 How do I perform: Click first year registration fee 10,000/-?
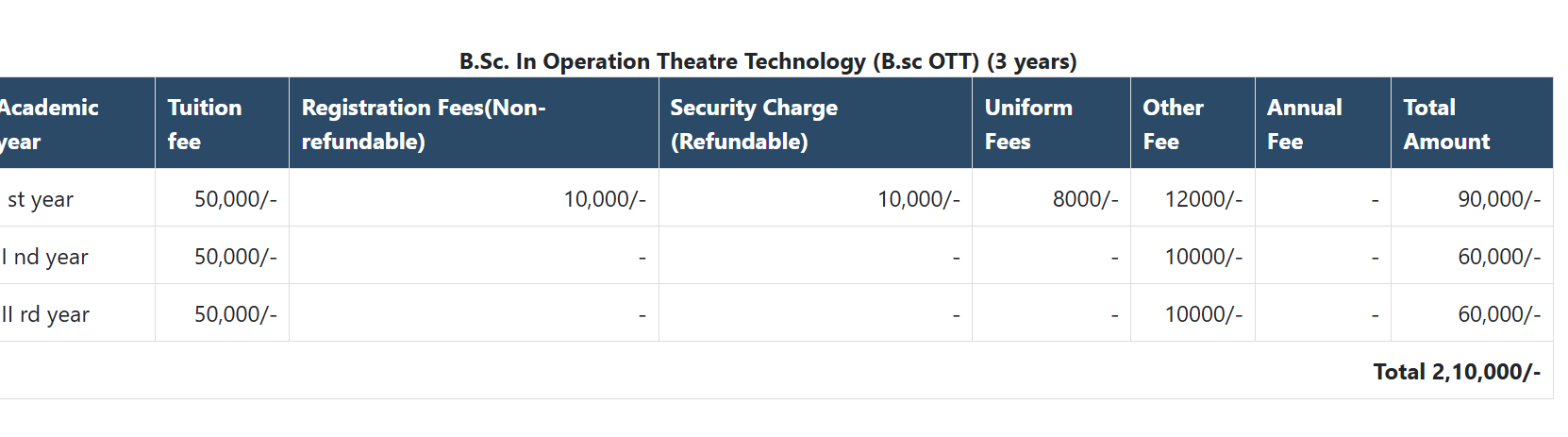click(604, 199)
